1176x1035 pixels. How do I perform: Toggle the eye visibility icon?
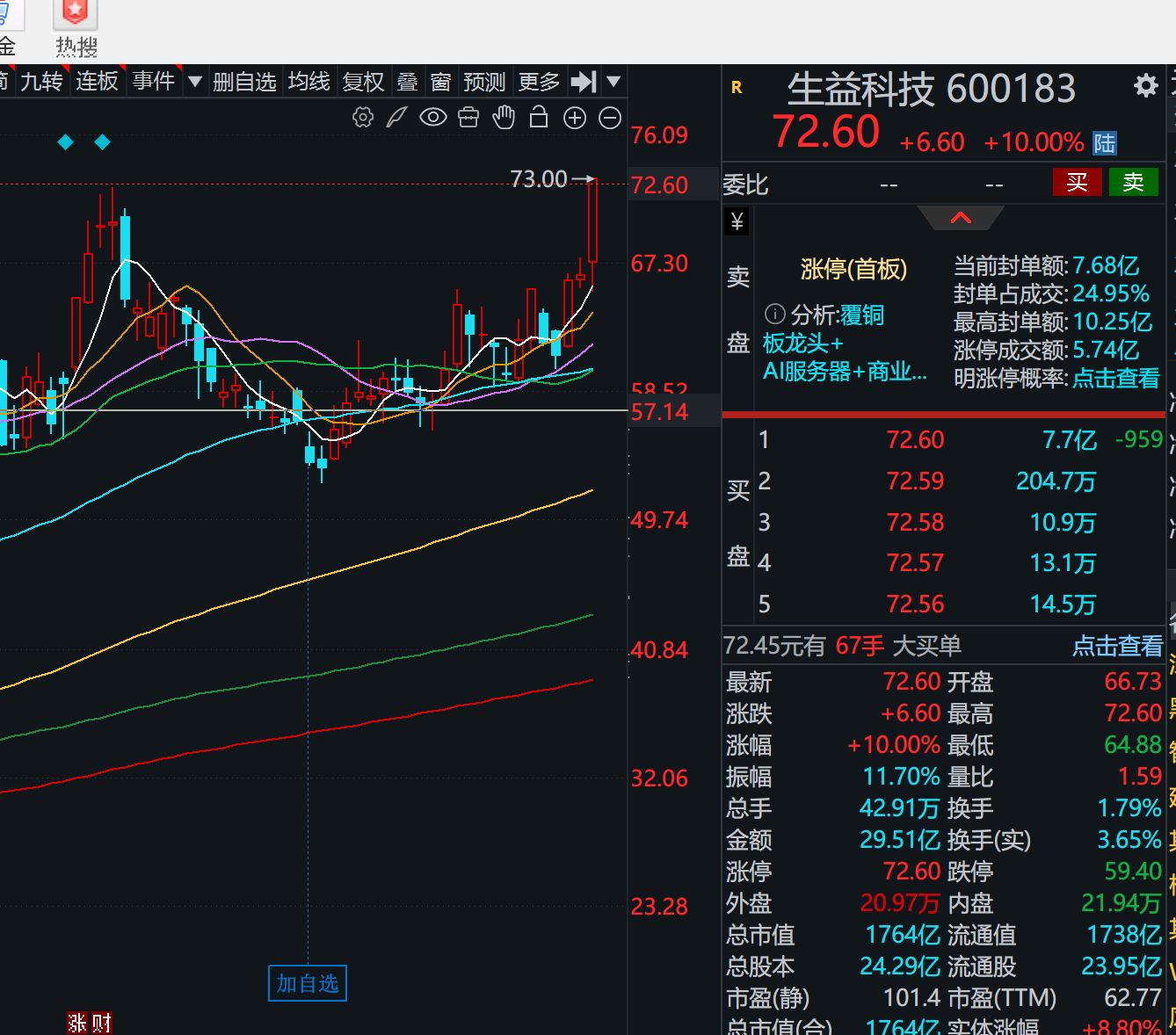coord(432,117)
